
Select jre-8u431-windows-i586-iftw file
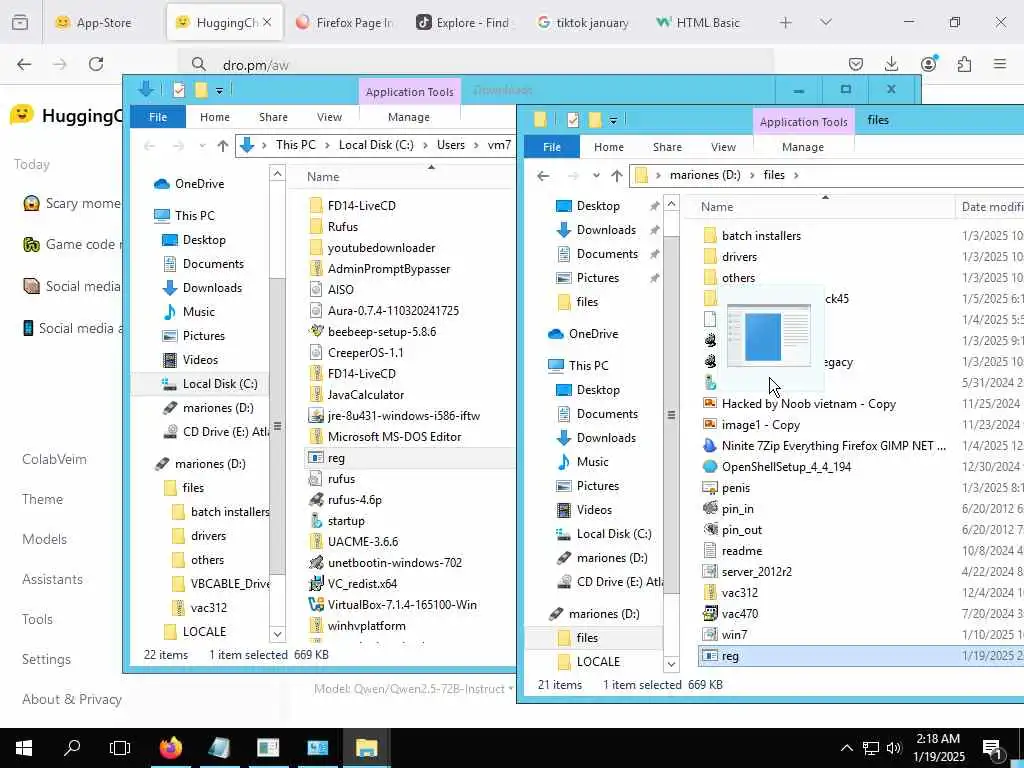coord(403,416)
